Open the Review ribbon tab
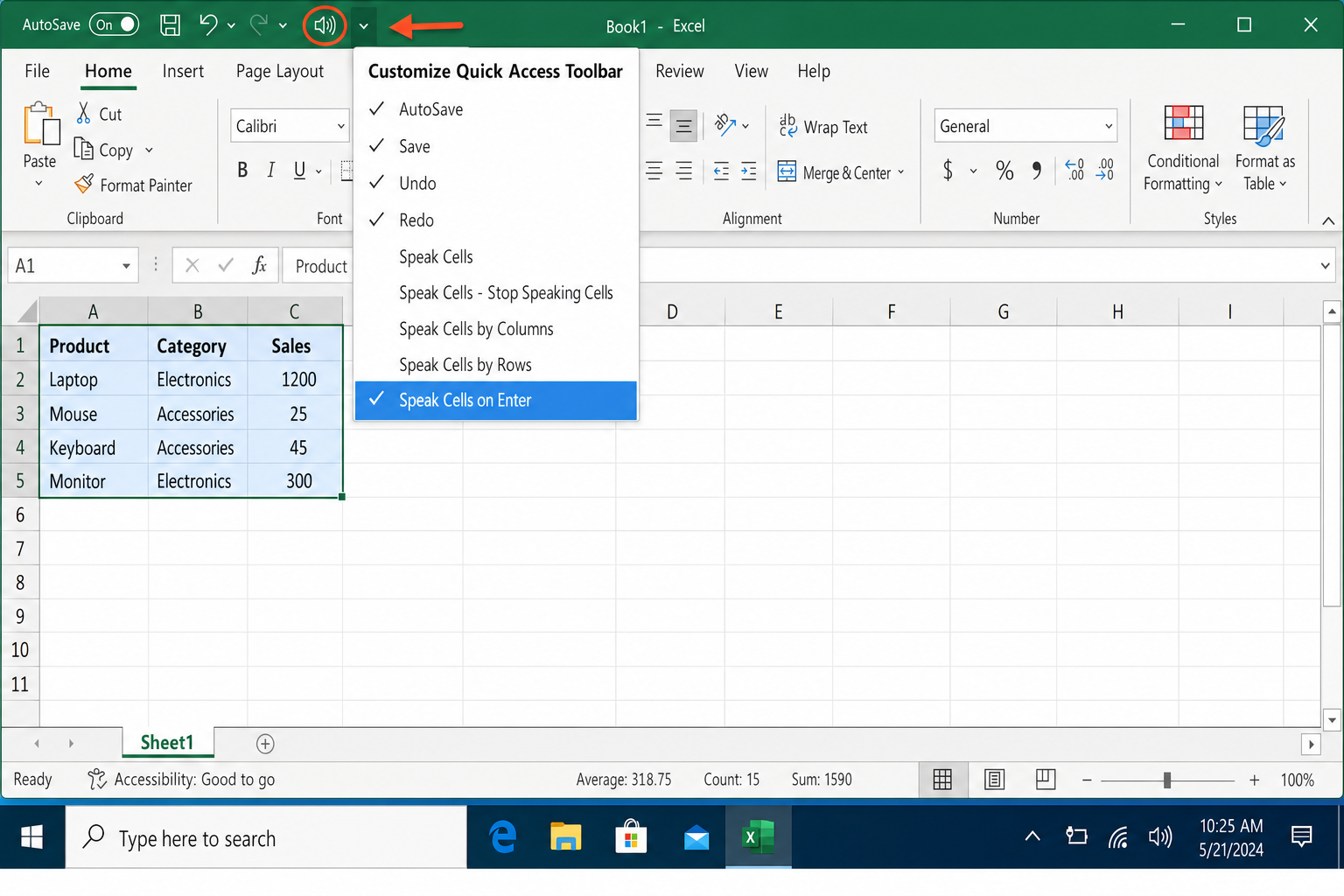The width and height of the screenshot is (1344, 896). click(x=680, y=71)
